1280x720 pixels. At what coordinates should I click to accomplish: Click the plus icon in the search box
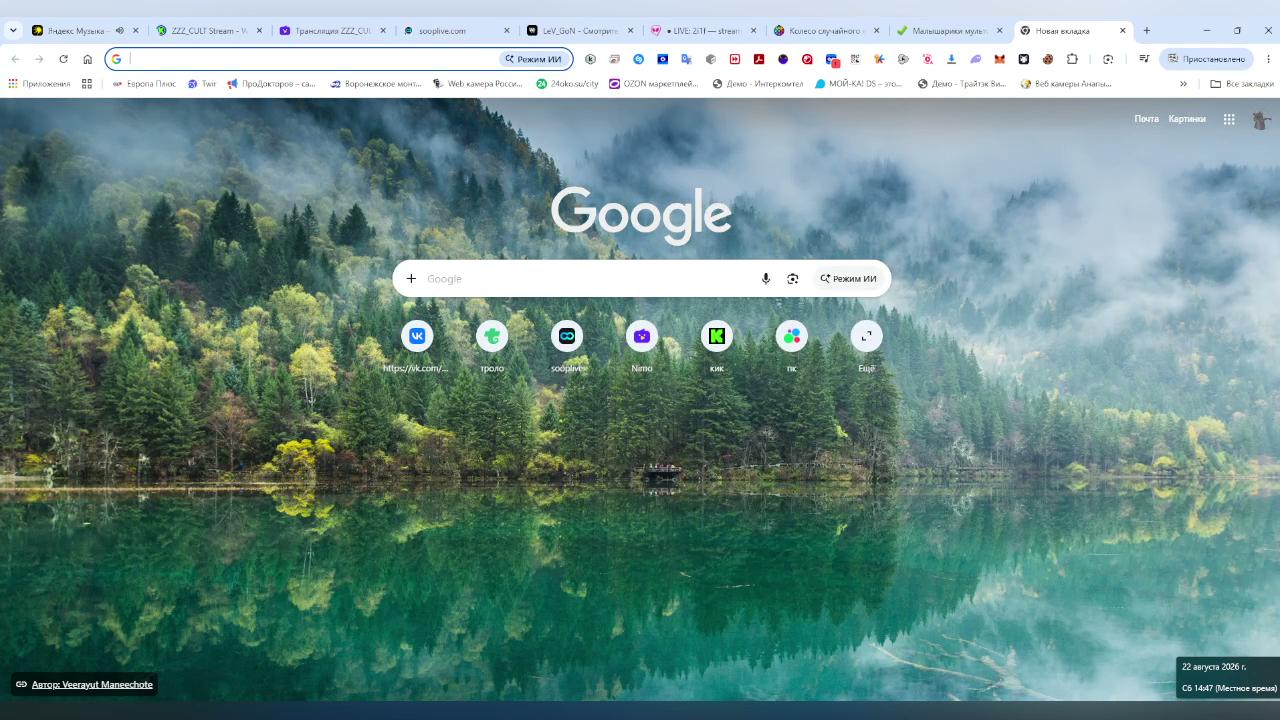411,279
